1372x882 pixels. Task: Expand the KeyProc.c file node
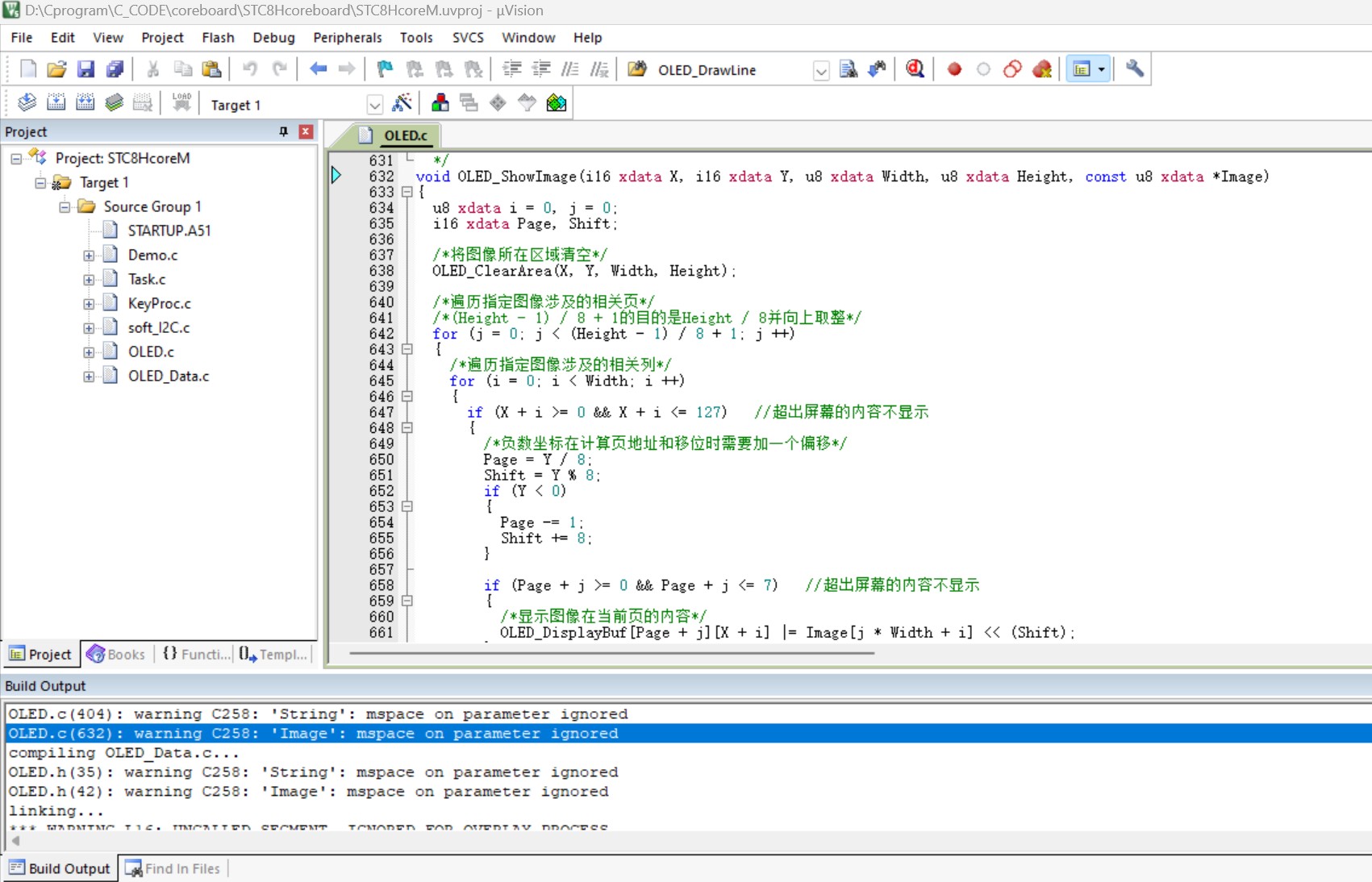pos(89,304)
